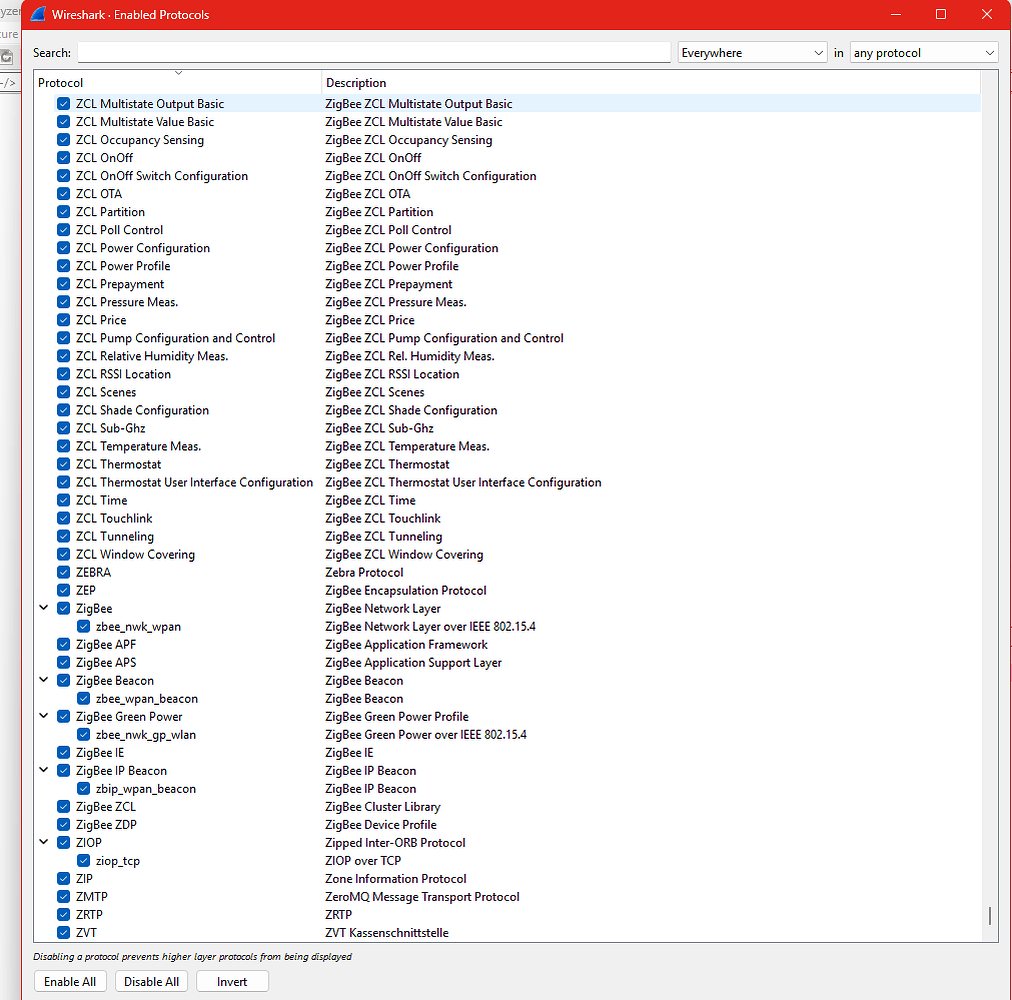This screenshot has width=1012, height=1000.
Task: Click inside the Search field
Action: click(x=374, y=52)
